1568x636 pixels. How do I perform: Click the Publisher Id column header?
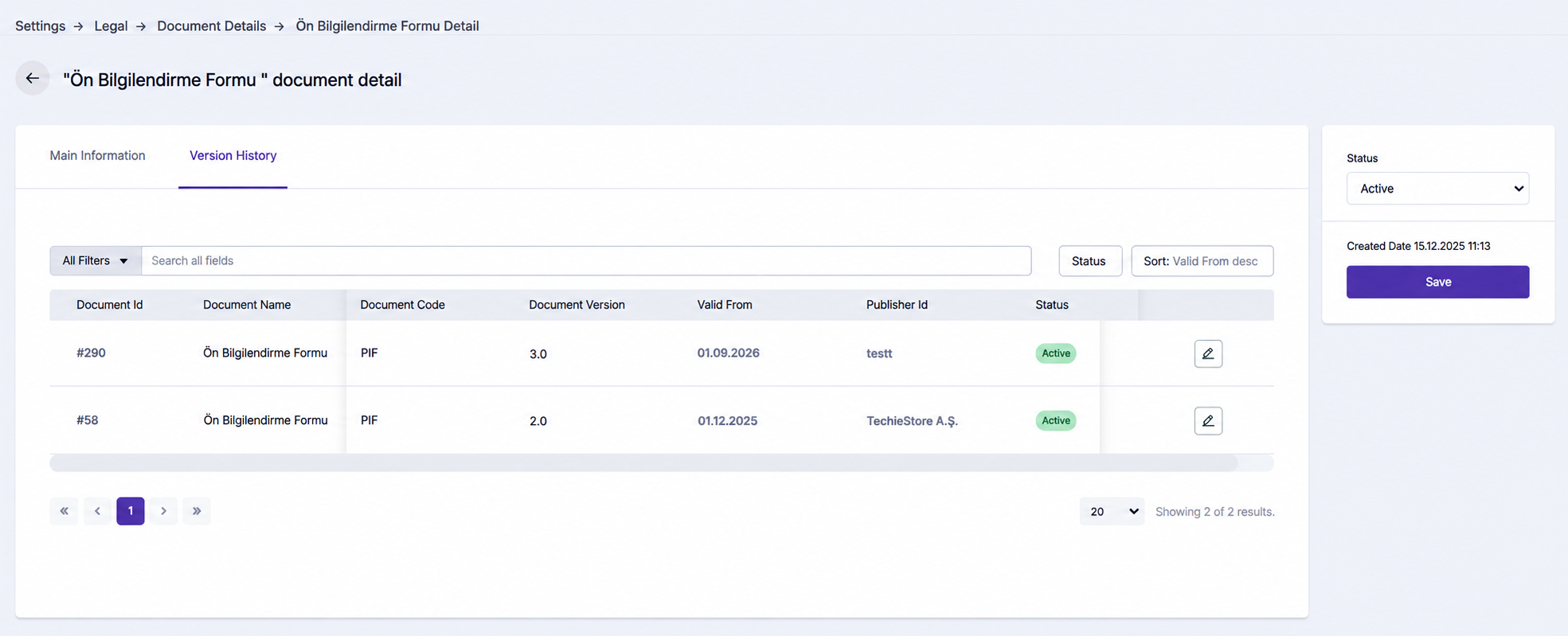[897, 305]
